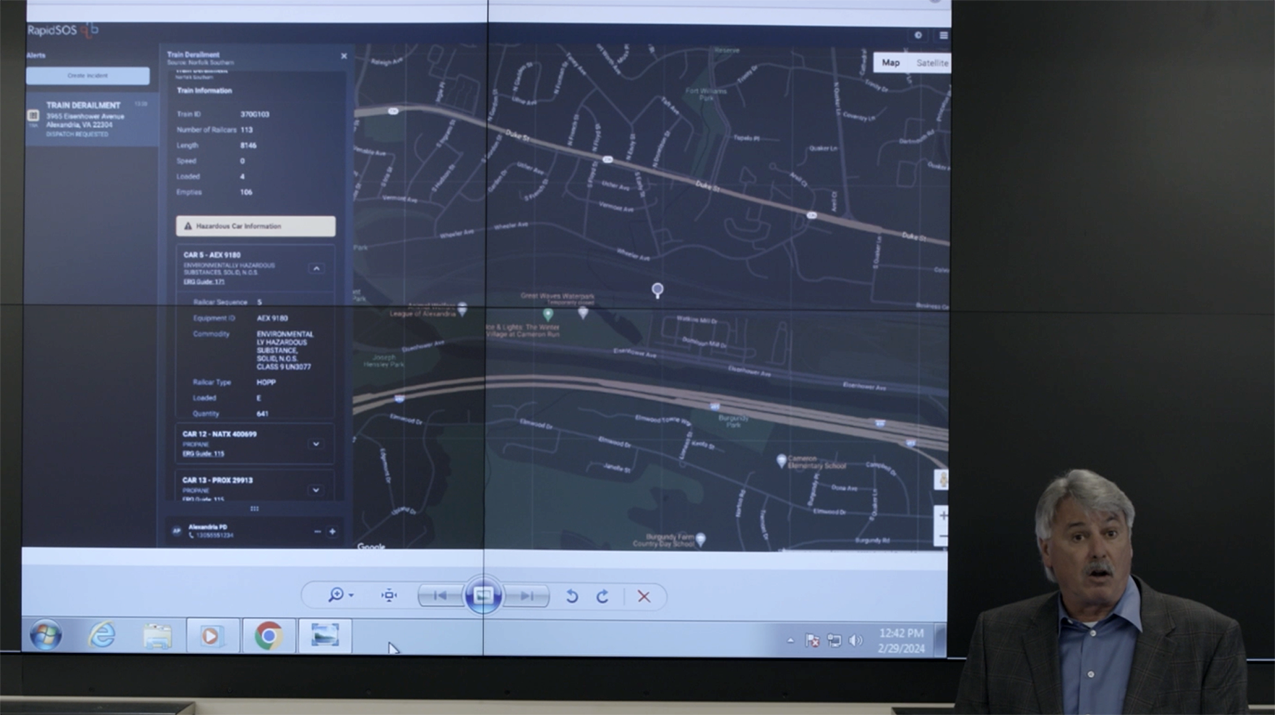Click the Windows Start orb

pyautogui.click(x=45, y=636)
